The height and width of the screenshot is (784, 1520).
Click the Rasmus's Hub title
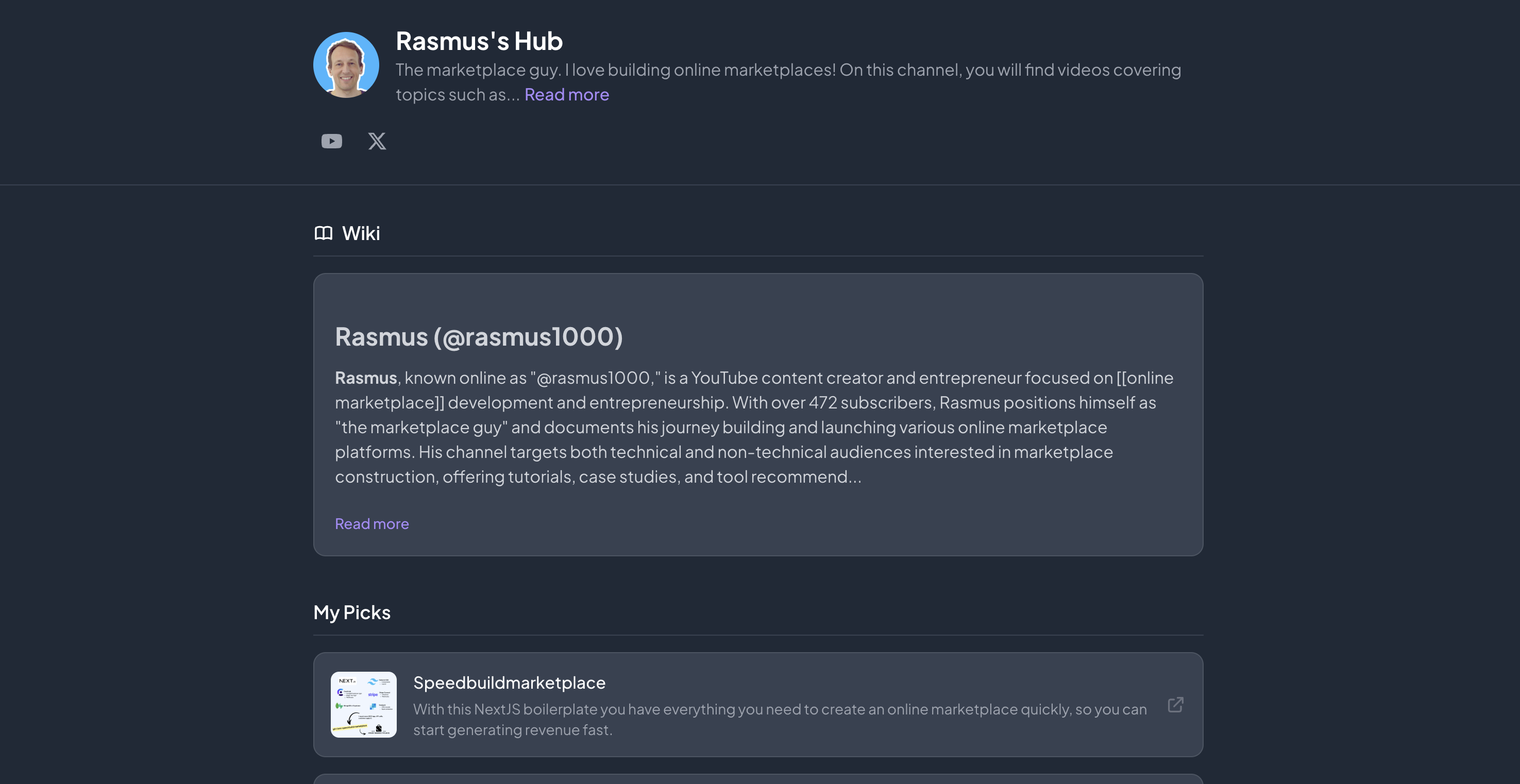point(479,41)
